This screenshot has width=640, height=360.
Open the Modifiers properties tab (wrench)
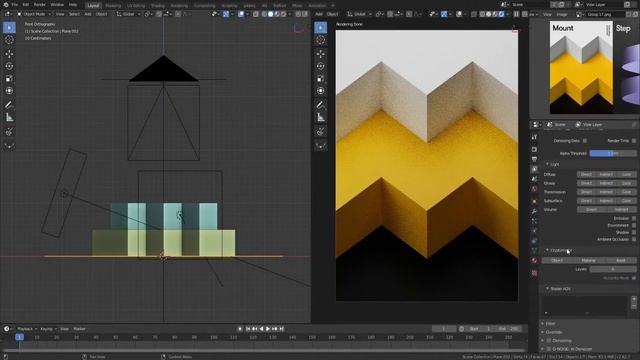pos(534,211)
